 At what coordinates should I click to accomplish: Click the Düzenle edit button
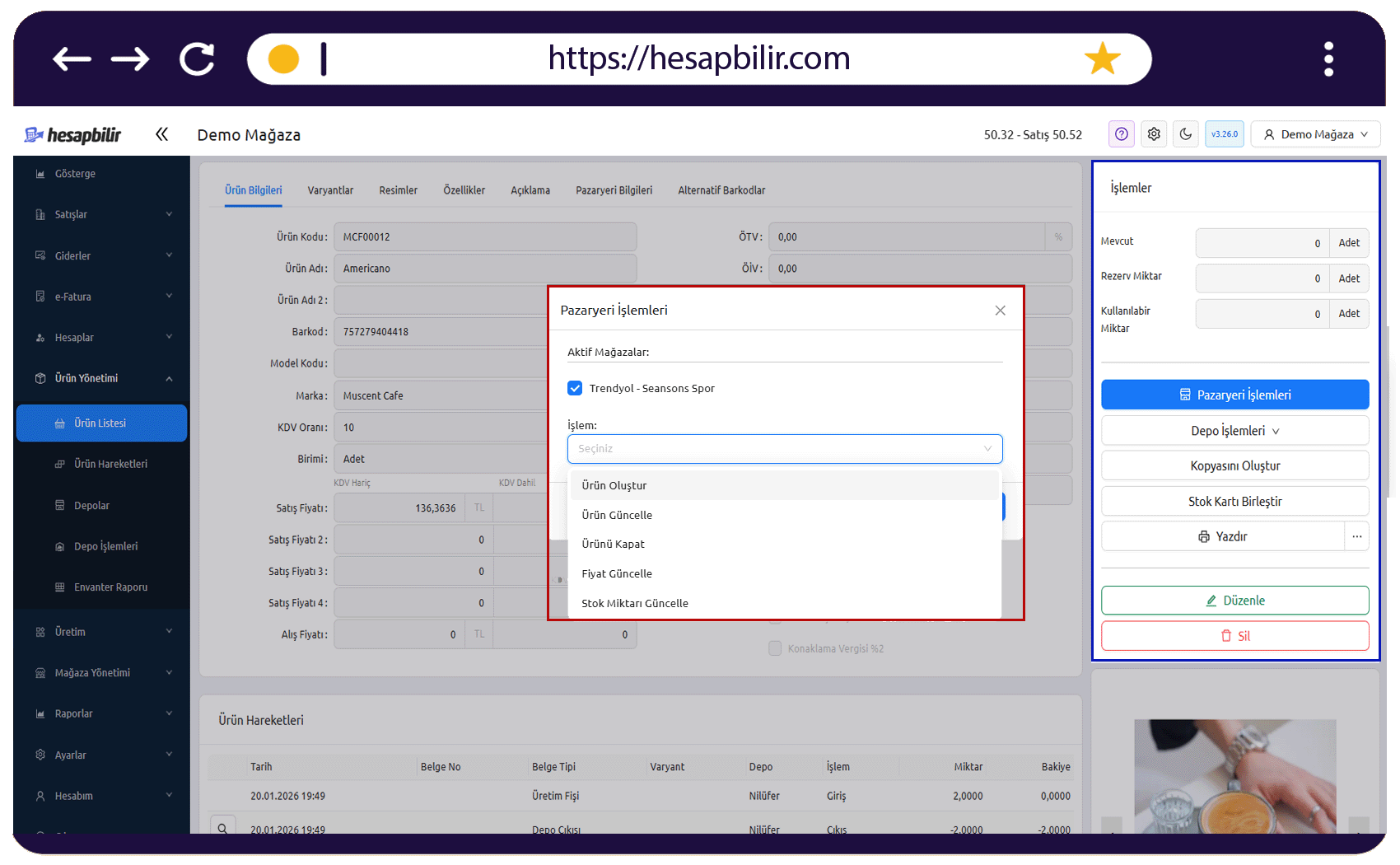[1234, 601]
